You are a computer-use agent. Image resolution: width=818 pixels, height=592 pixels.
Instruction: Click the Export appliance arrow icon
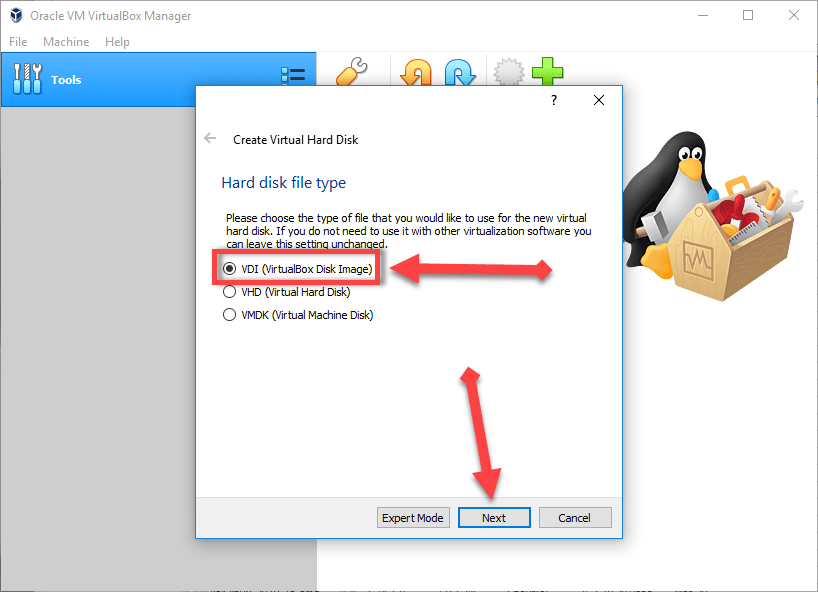[459, 74]
